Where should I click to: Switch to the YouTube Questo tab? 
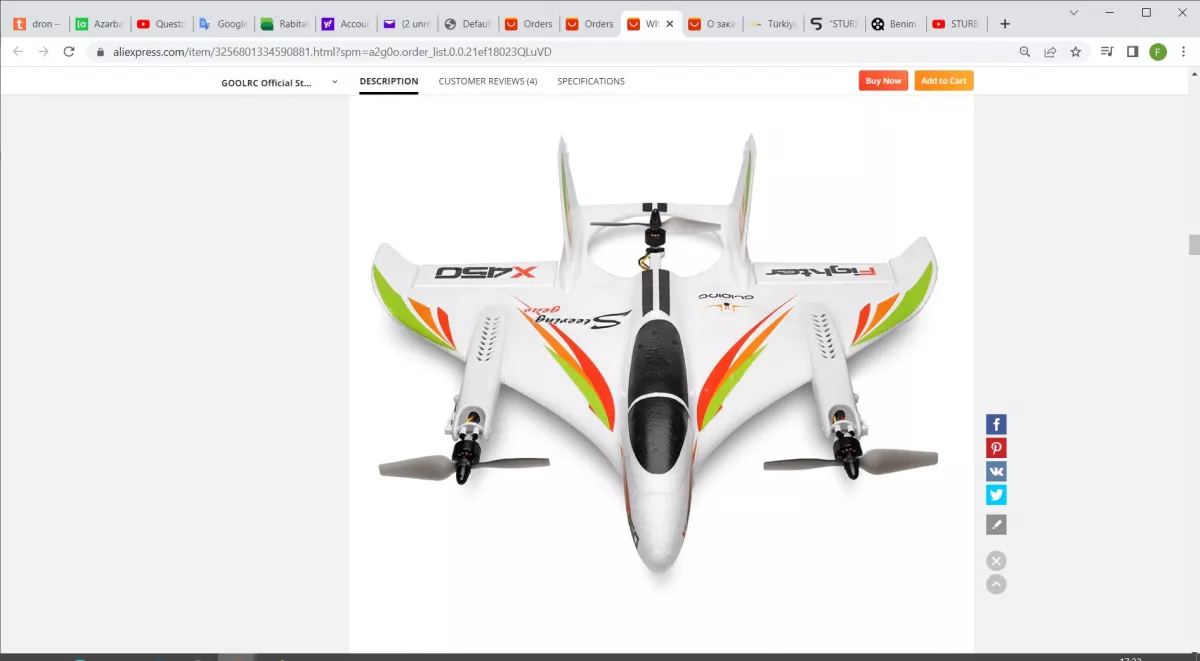pyautogui.click(x=160, y=24)
